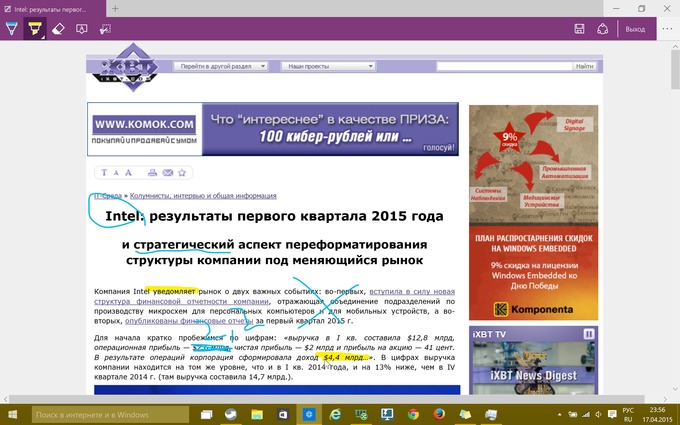Click the large 'A' font size icon

pos(128,173)
